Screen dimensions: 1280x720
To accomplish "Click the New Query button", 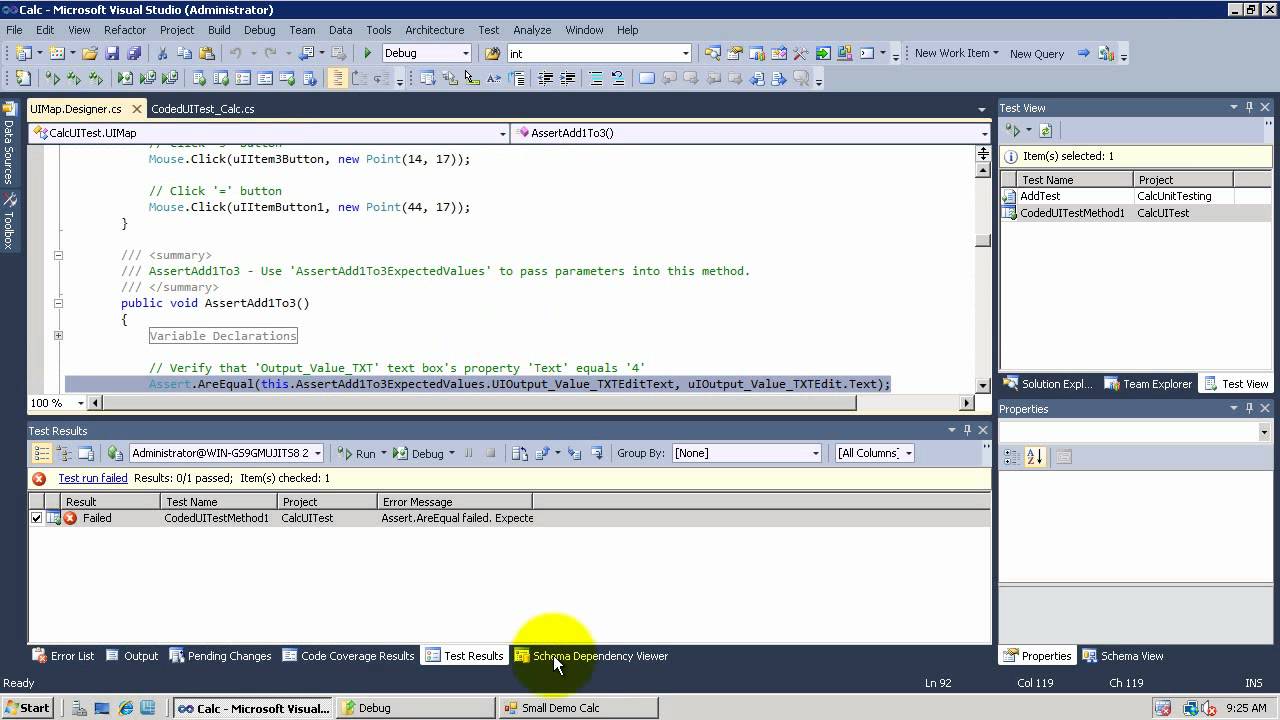I will tap(1036, 53).
